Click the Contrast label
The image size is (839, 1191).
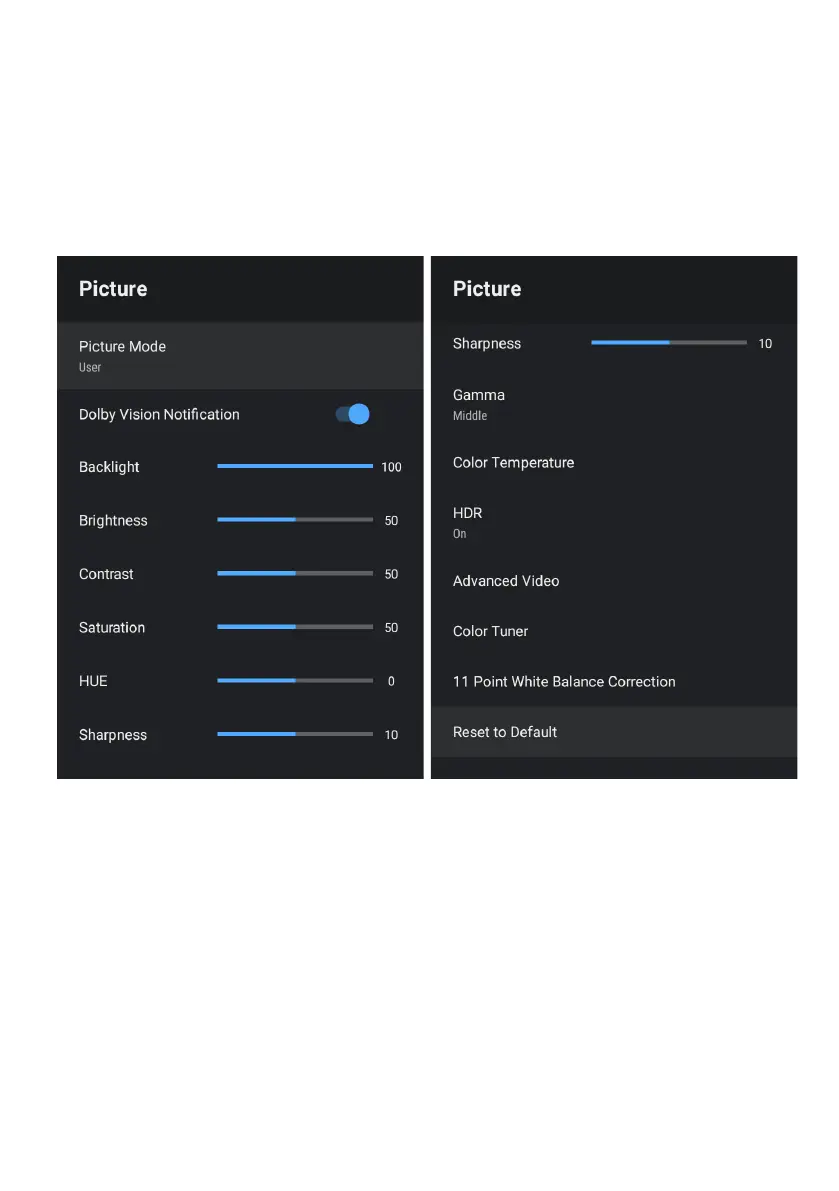point(106,573)
